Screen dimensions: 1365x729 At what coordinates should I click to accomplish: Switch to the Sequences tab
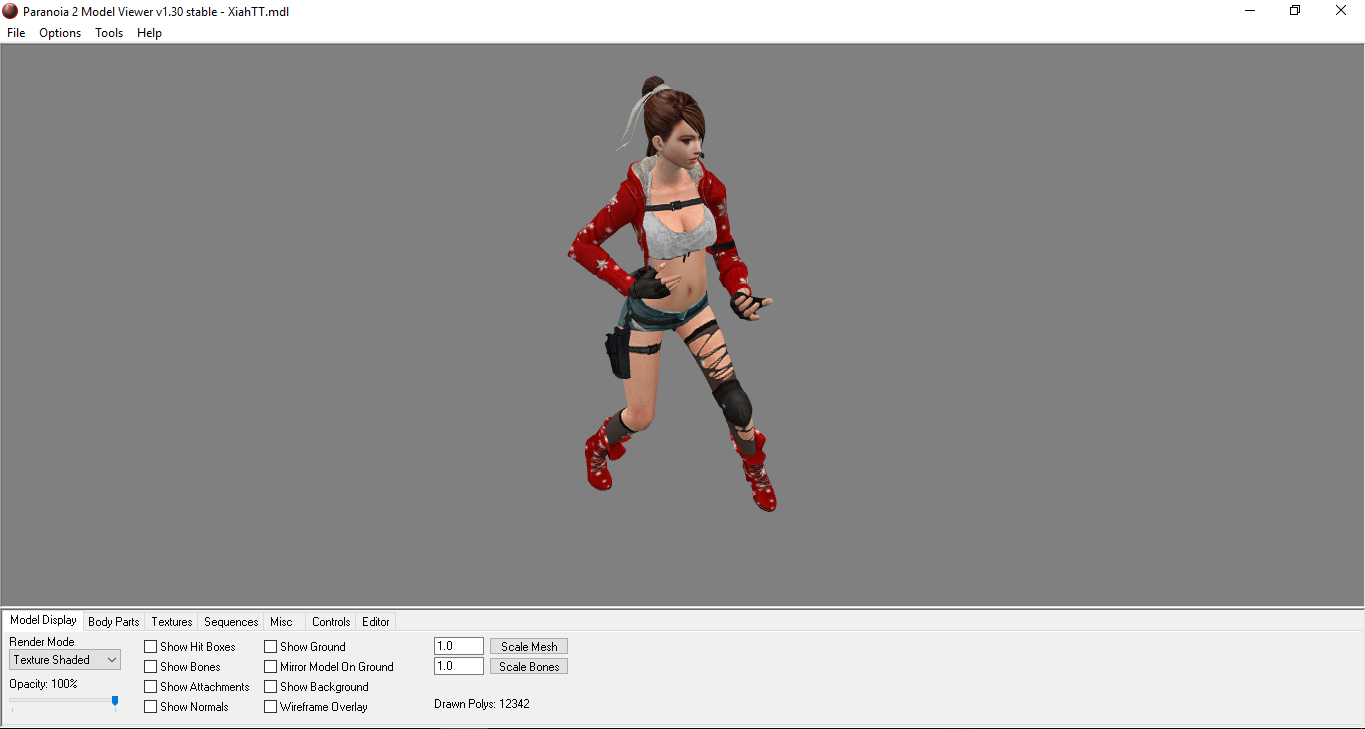231,622
